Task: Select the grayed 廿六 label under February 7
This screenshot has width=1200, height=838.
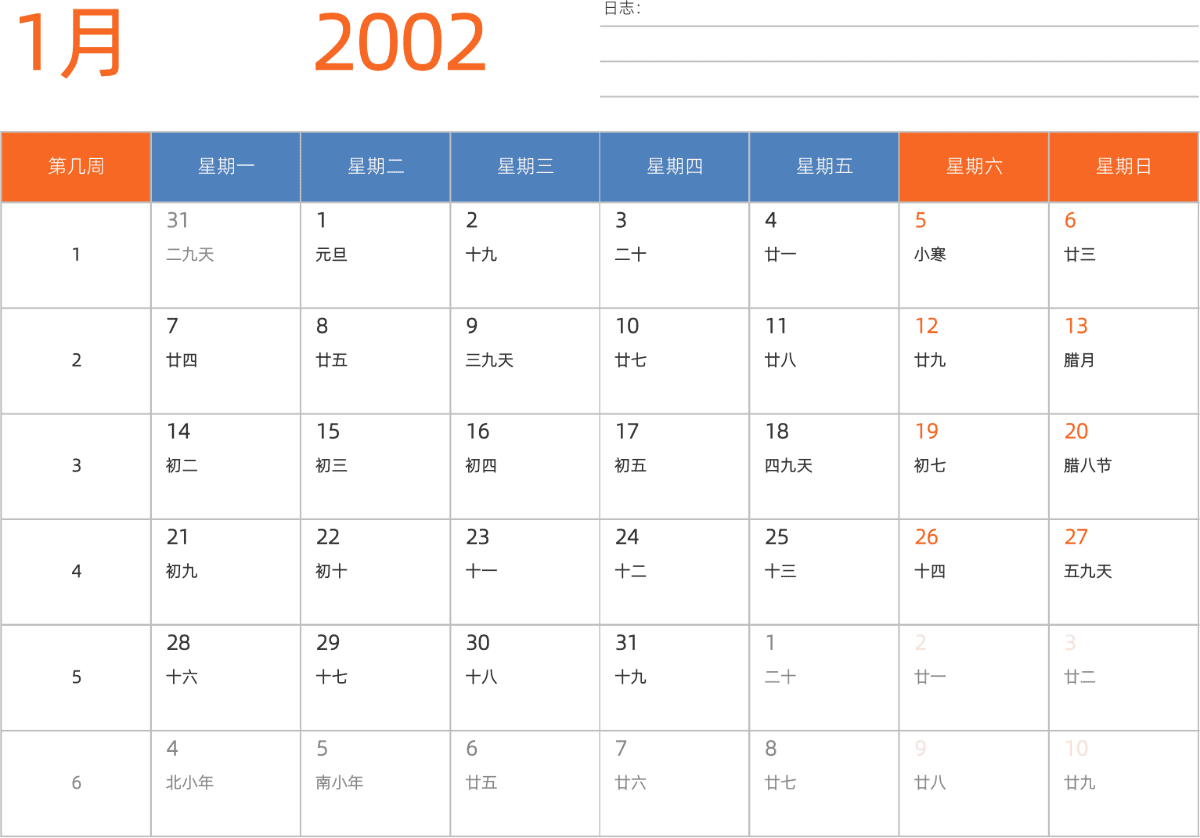Action: 631,783
